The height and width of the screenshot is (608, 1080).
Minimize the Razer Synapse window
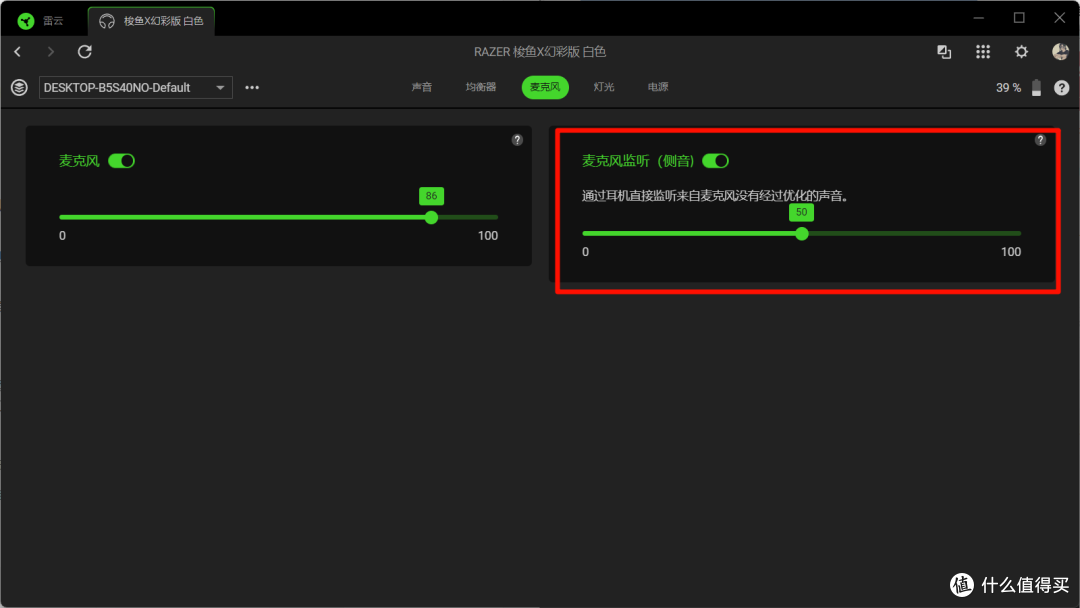[979, 18]
